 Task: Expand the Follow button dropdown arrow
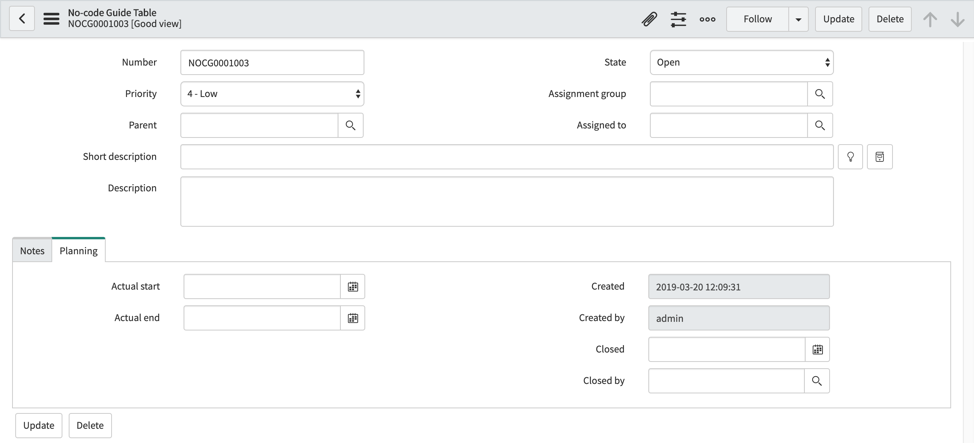(798, 19)
